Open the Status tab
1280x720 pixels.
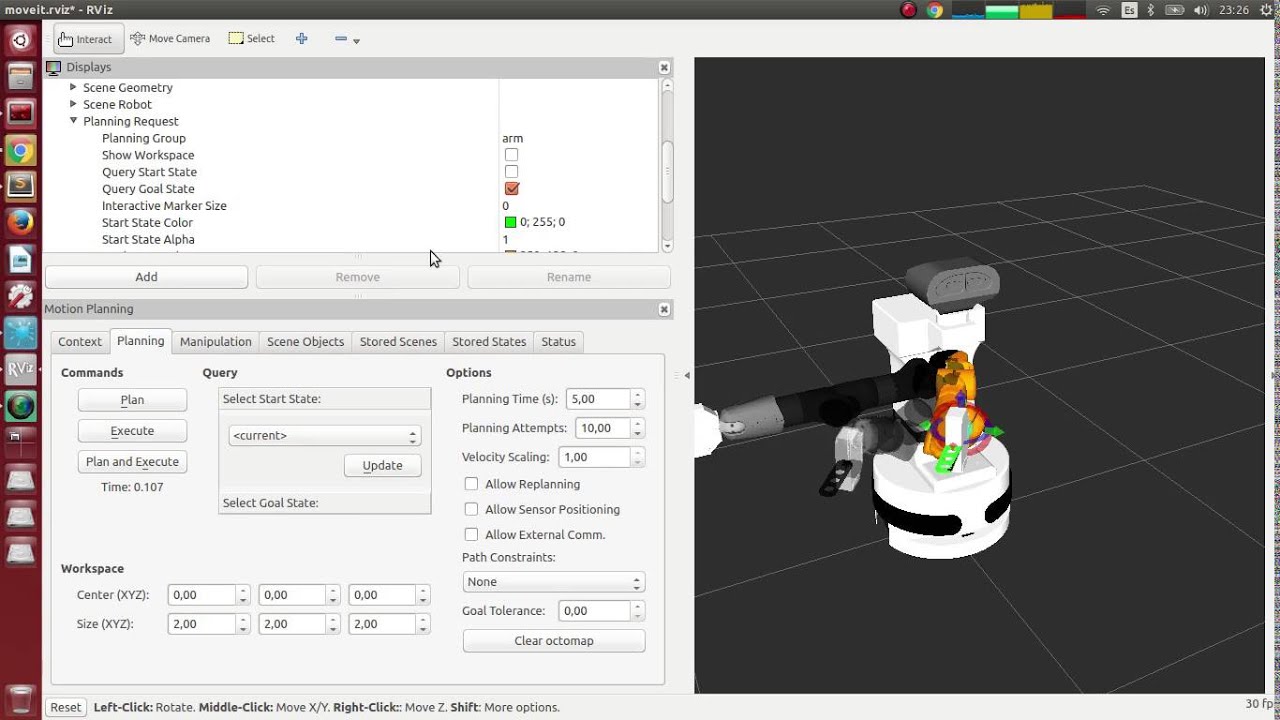point(558,342)
